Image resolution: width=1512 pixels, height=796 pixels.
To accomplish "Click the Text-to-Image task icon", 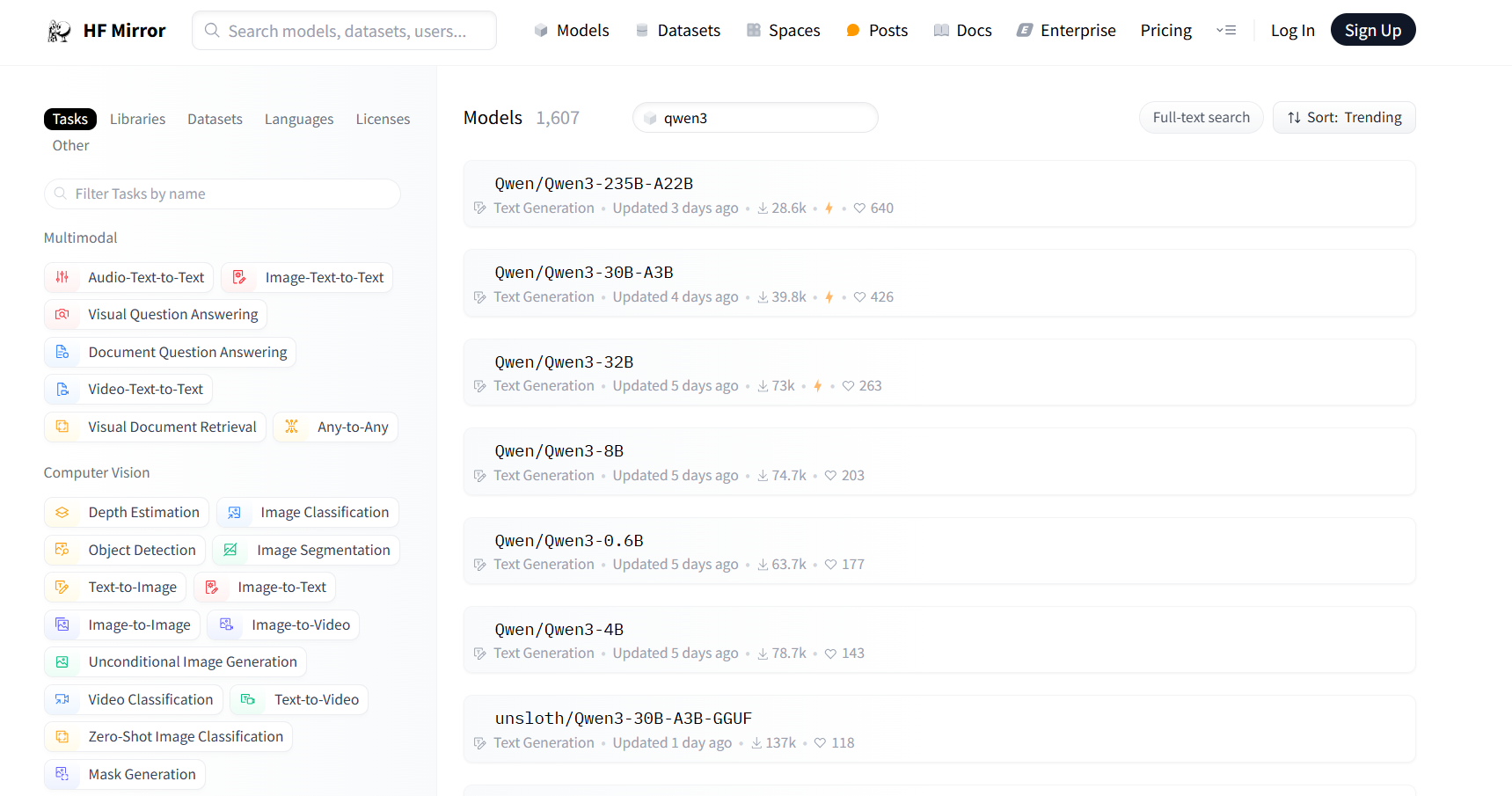I will pos(62,587).
